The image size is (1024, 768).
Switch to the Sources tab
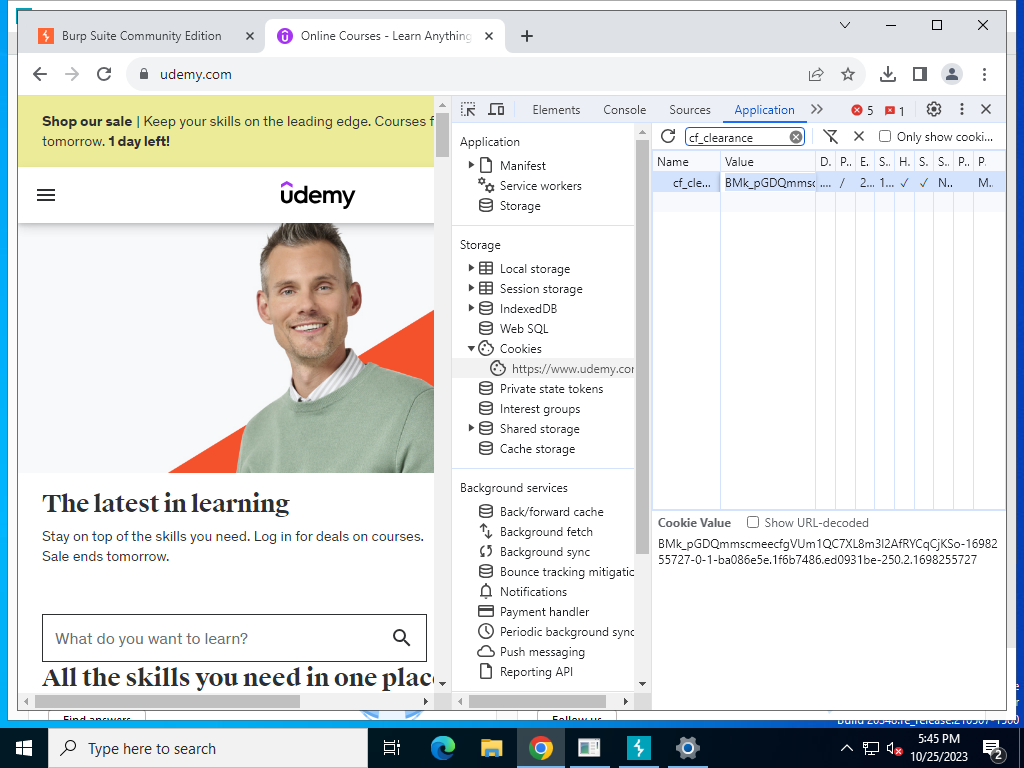pyautogui.click(x=690, y=110)
